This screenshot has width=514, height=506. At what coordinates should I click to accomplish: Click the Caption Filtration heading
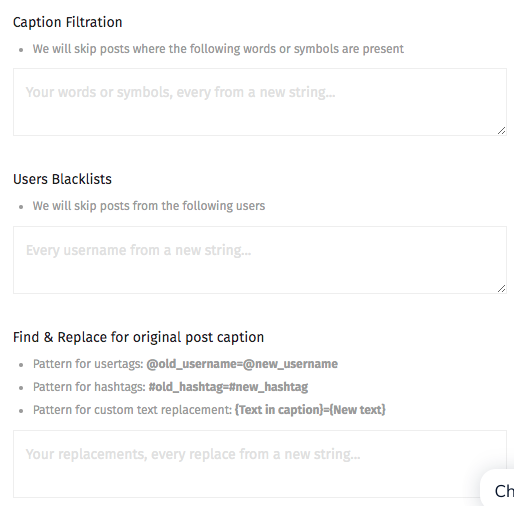click(68, 22)
